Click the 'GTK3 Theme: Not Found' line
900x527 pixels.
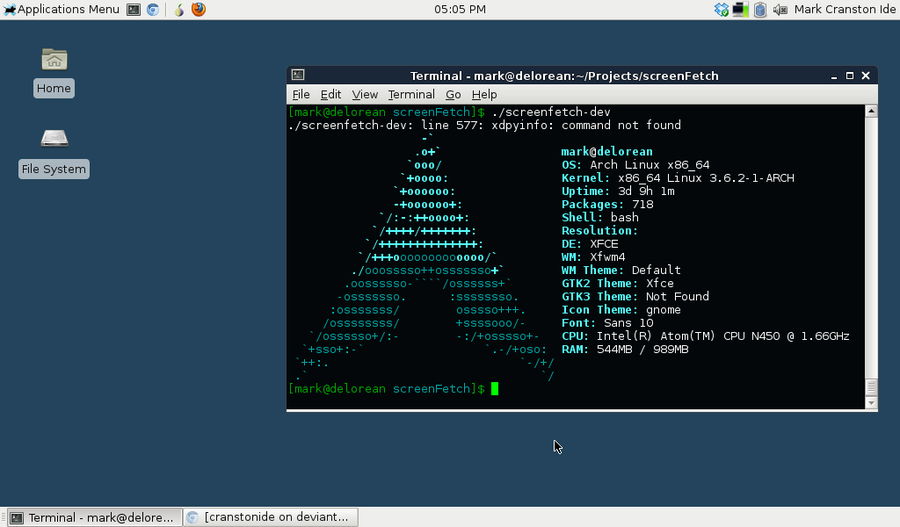[x=635, y=297]
